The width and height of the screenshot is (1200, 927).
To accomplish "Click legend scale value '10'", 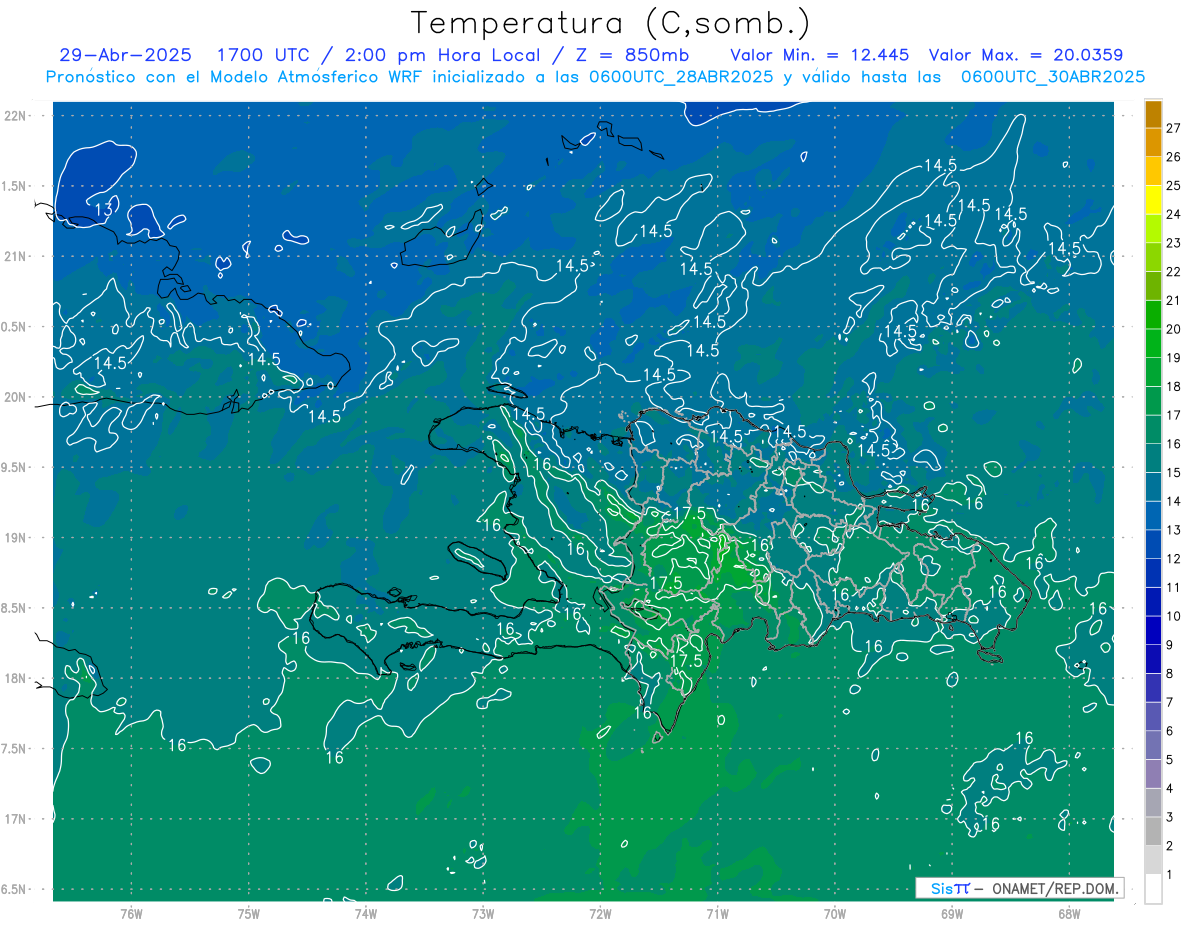I will (1173, 616).
